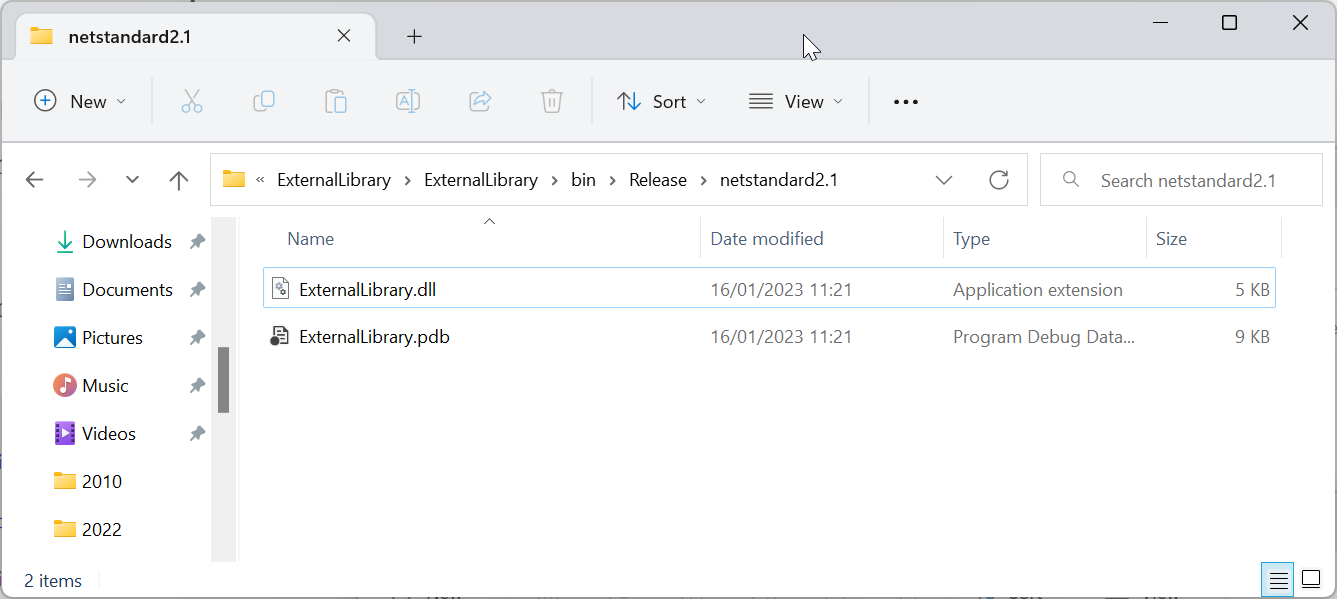Sort by Name column header
Viewport: 1337px width, 599px height.
(x=311, y=238)
